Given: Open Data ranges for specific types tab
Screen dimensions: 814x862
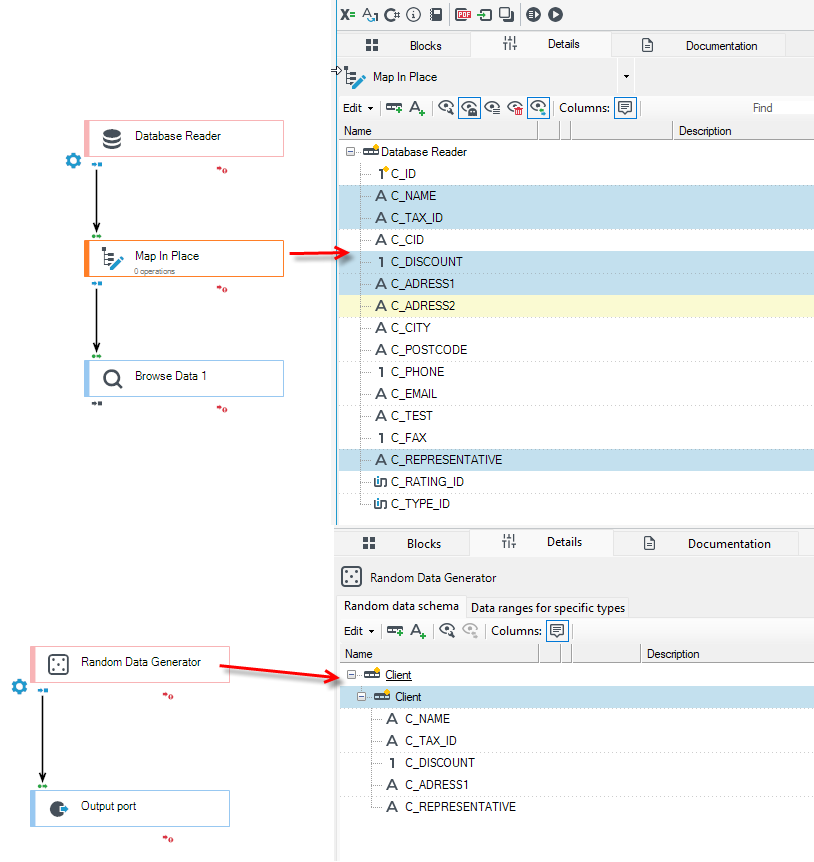Looking at the screenshot, I should (548, 607).
